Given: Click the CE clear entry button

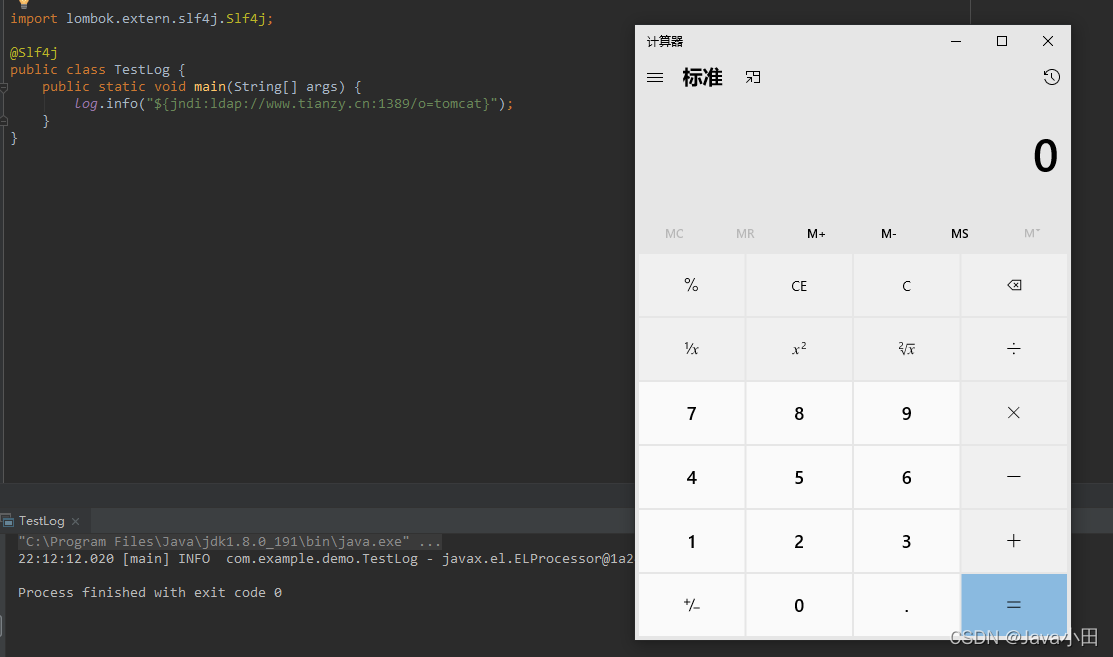Looking at the screenshot, I should (x=799, y=285).
